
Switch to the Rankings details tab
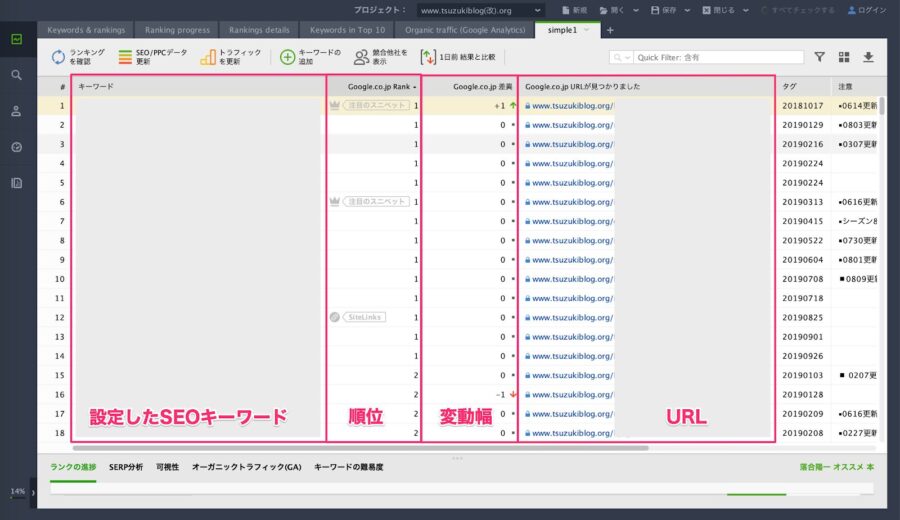tap(259, 30)
